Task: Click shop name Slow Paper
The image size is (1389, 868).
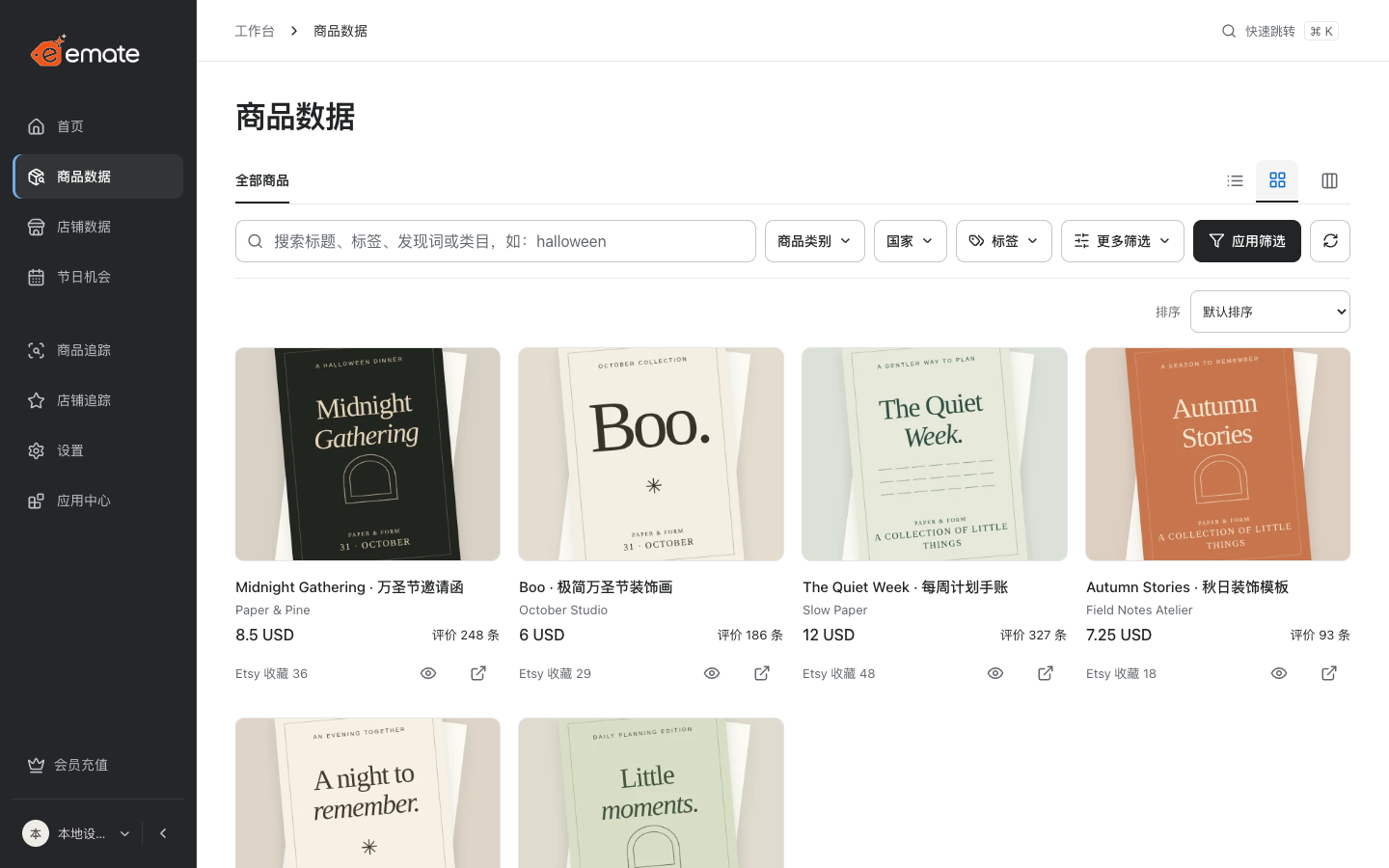Action: point(834,610)
